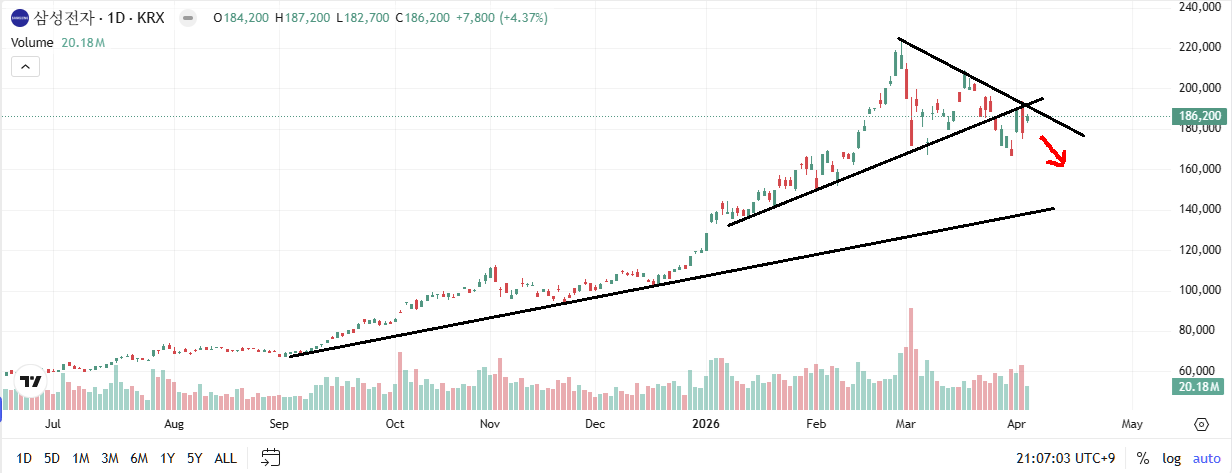Click the TradingView logo on the chart
This screenshot has height=473, width=1232.
(x=30, y=381)
